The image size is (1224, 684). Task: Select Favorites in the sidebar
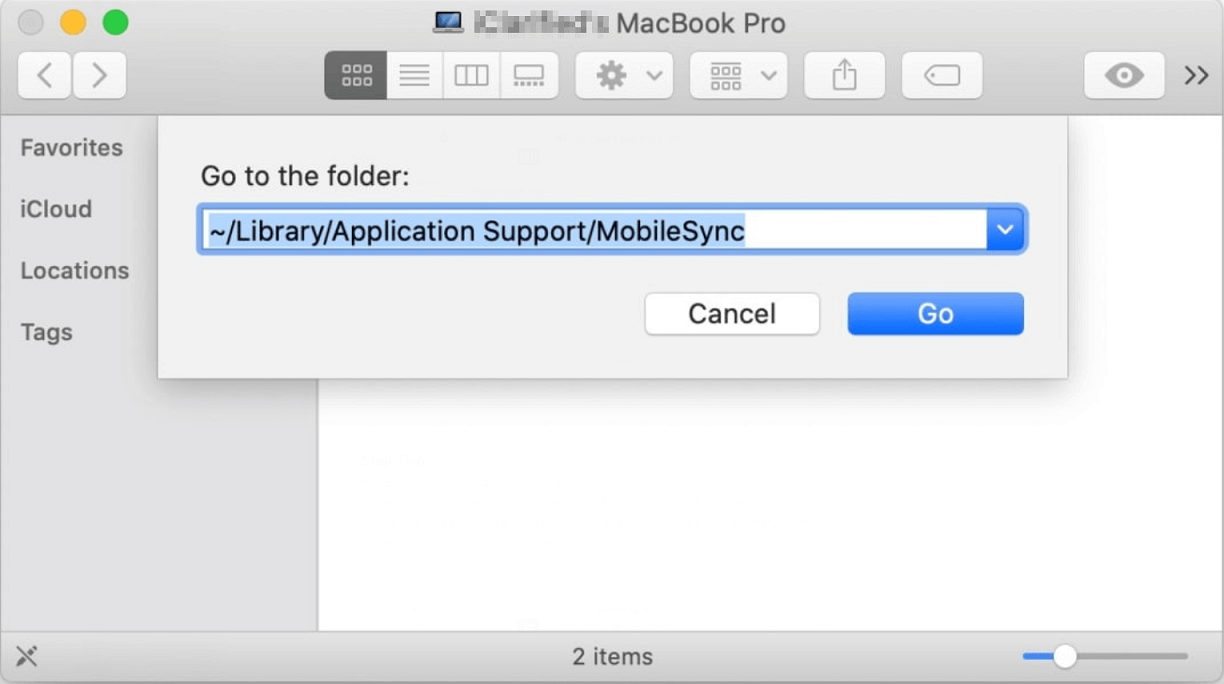tap(72, 148)
